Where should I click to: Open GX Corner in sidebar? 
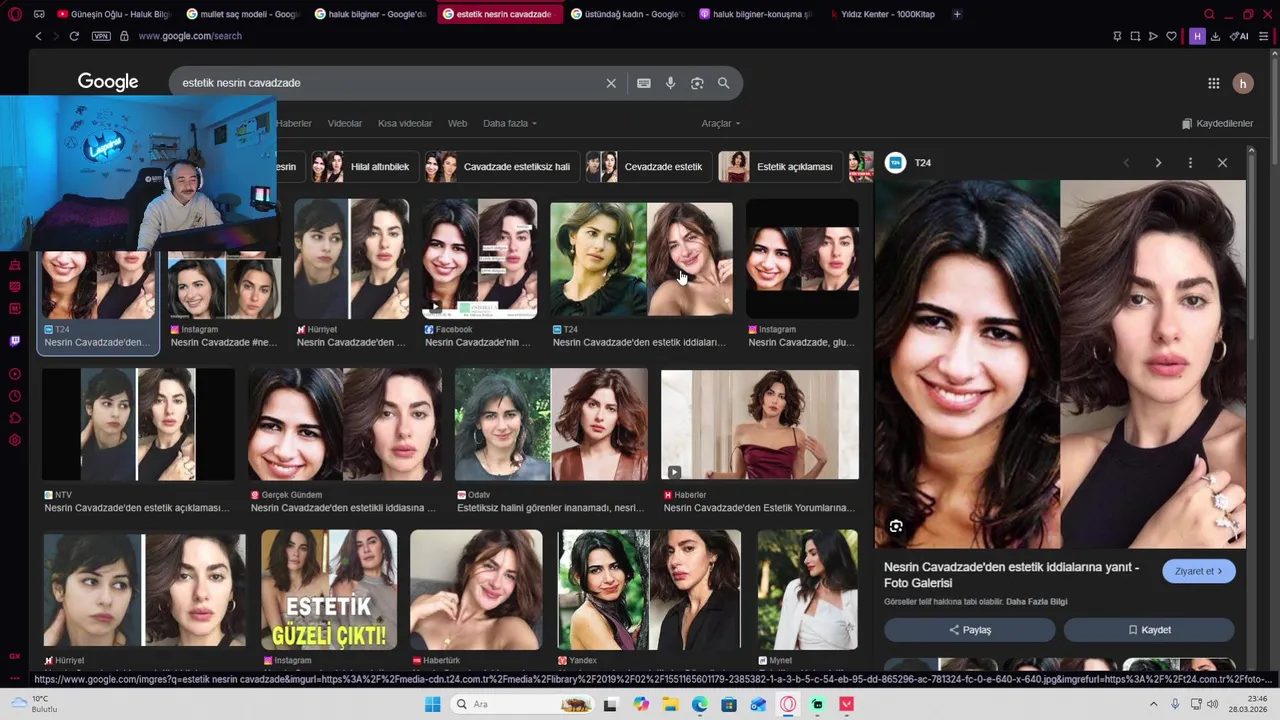tap(14, 656)
